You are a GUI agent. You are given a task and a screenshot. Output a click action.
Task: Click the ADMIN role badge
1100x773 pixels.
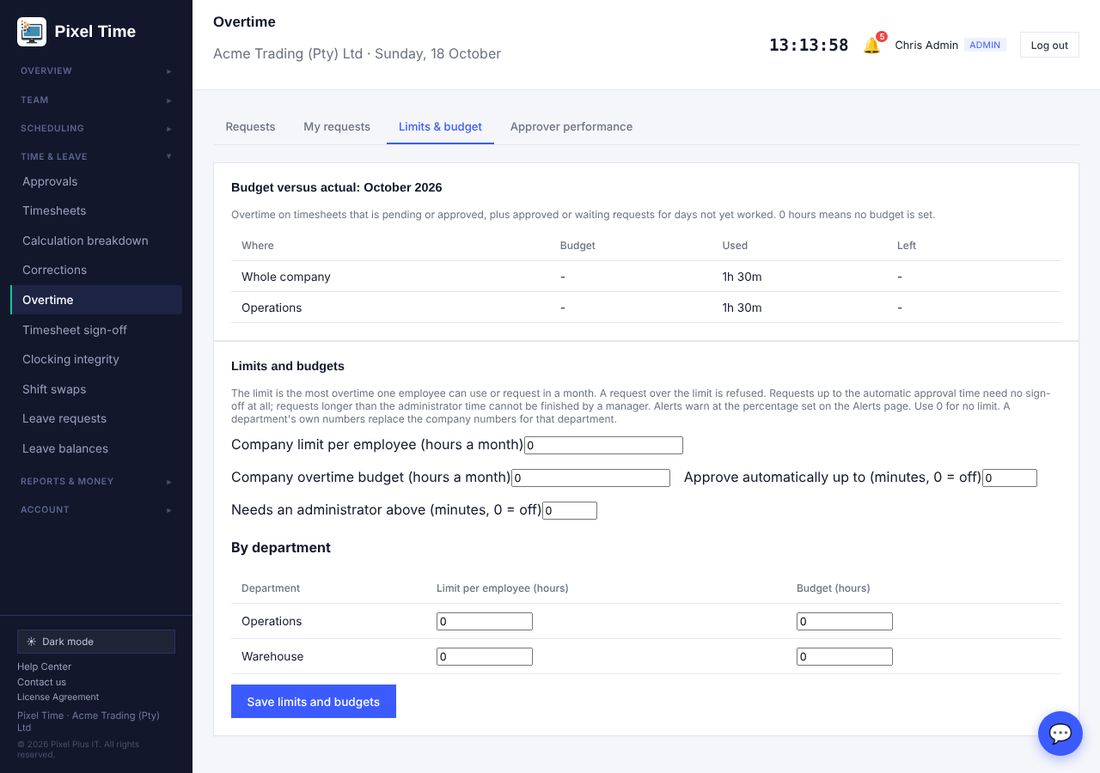(x=985, y=45)
